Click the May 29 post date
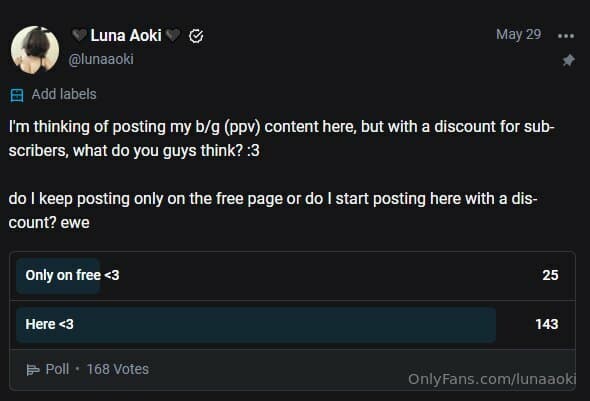Viewport: 590px width, 401px height. click(x=519, y=35)
